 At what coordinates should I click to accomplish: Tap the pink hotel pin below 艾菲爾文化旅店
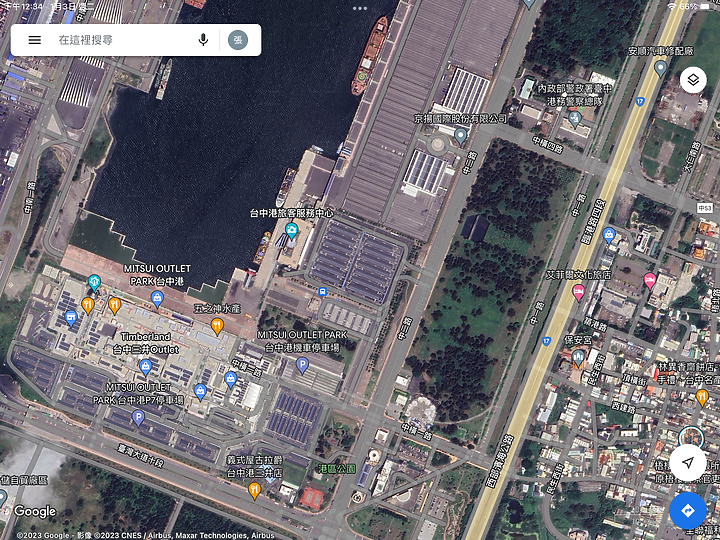(579, 292)
